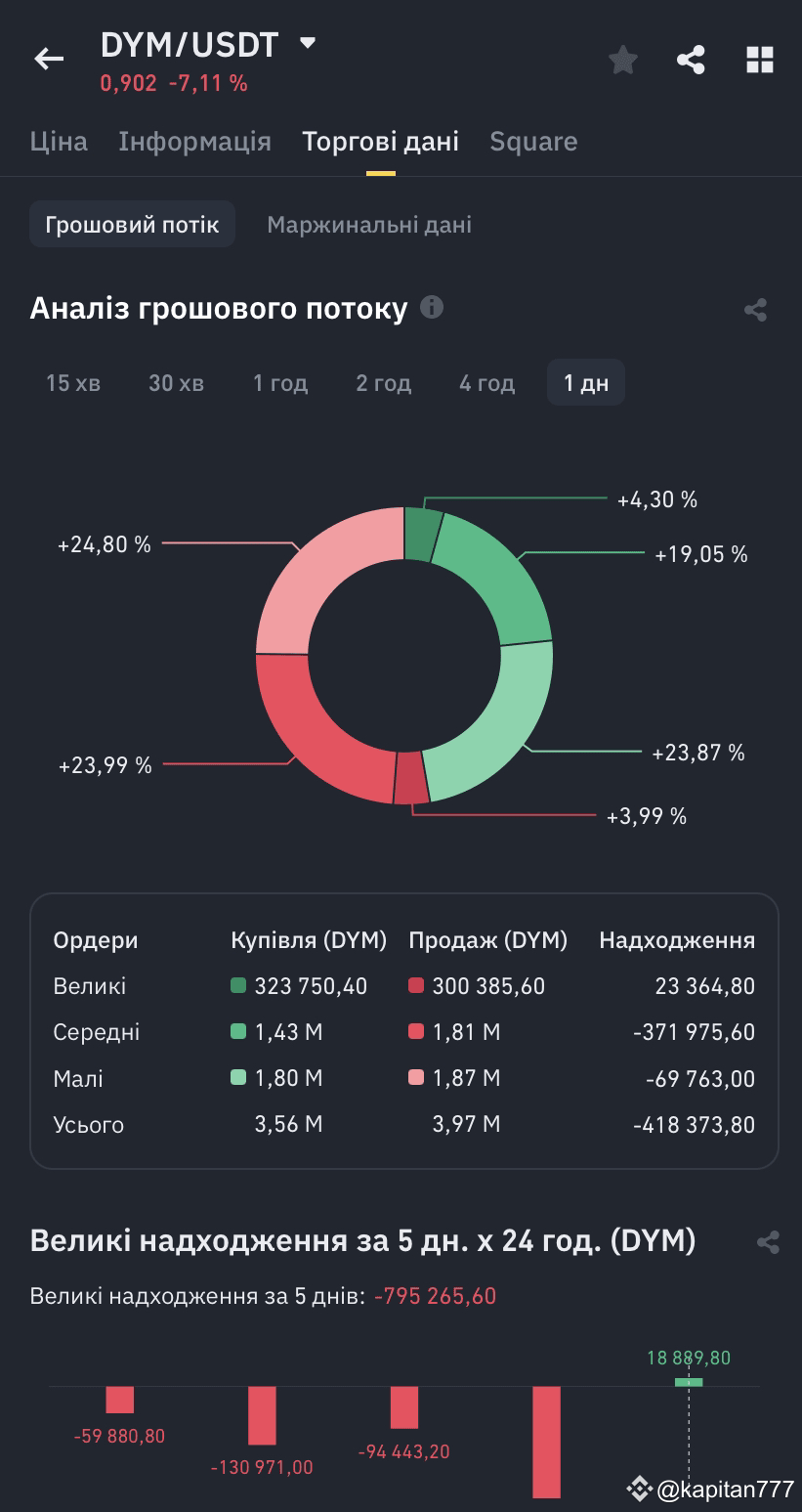Share the DYM/USDT pair via share icon

tap(691, 59)
